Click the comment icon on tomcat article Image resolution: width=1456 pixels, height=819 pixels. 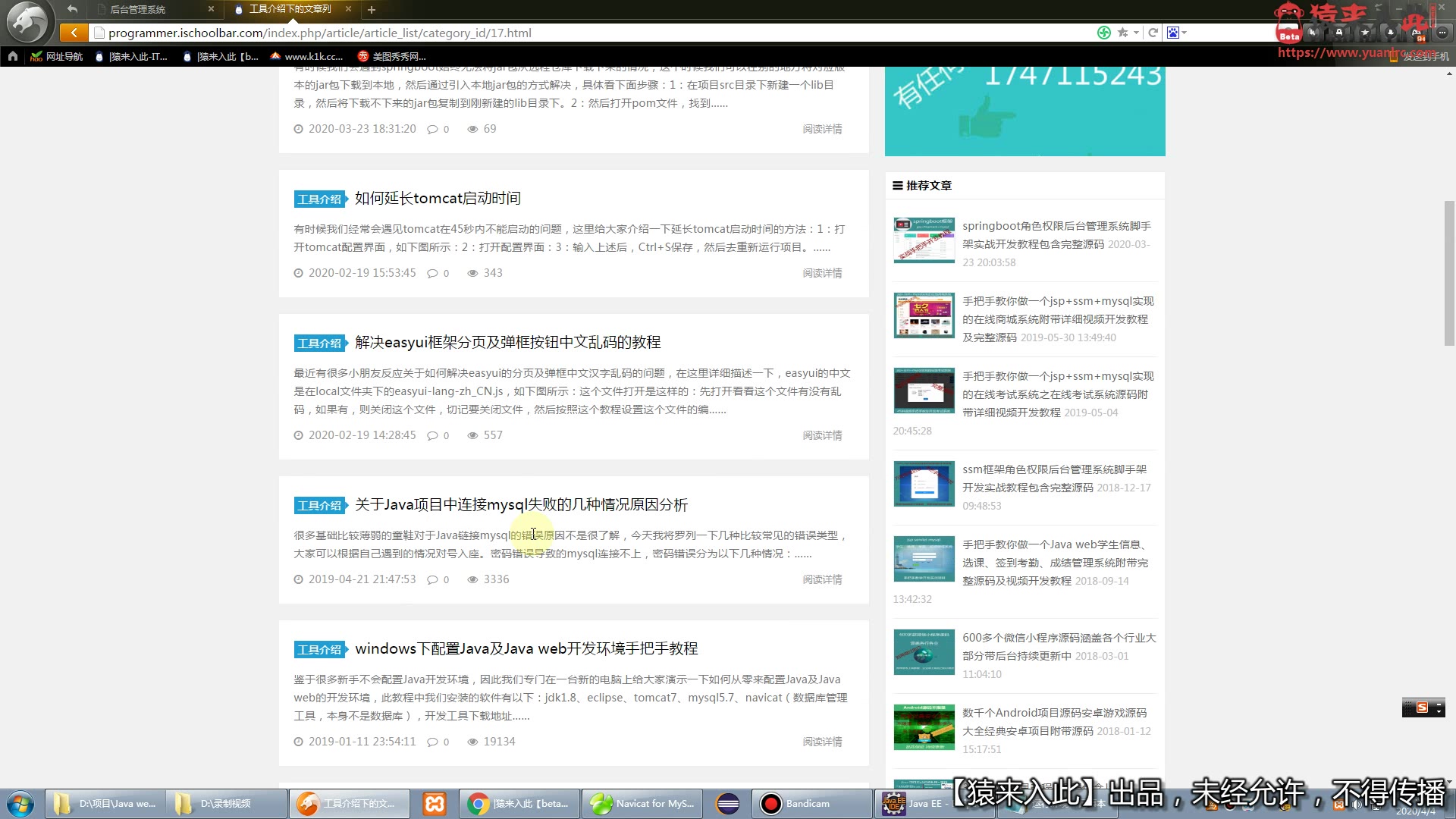pos(432,273)
